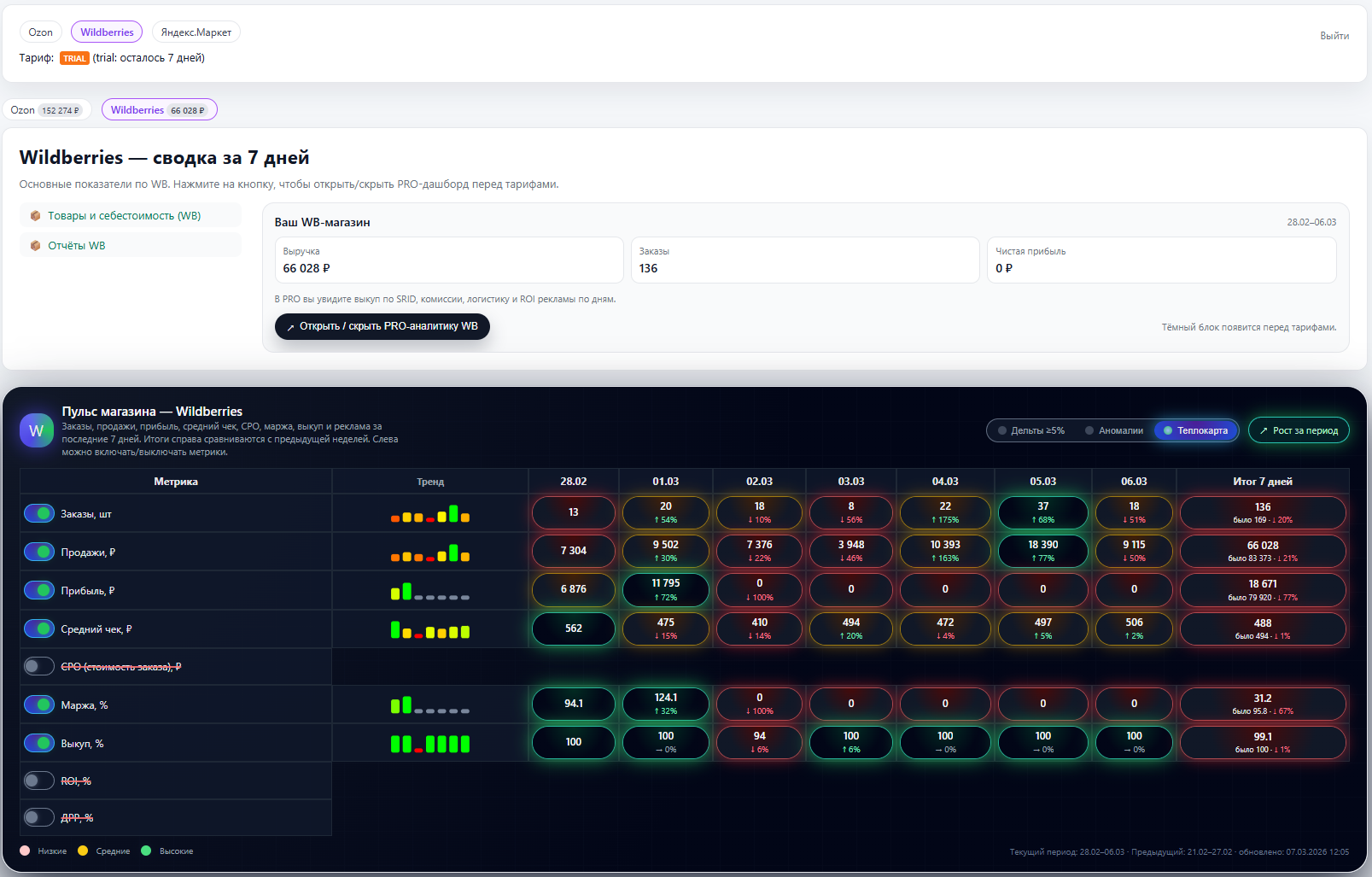
Task: Click the box icon beside Отчёты WB
Action: pyautogui.click(x=36, y=246)
